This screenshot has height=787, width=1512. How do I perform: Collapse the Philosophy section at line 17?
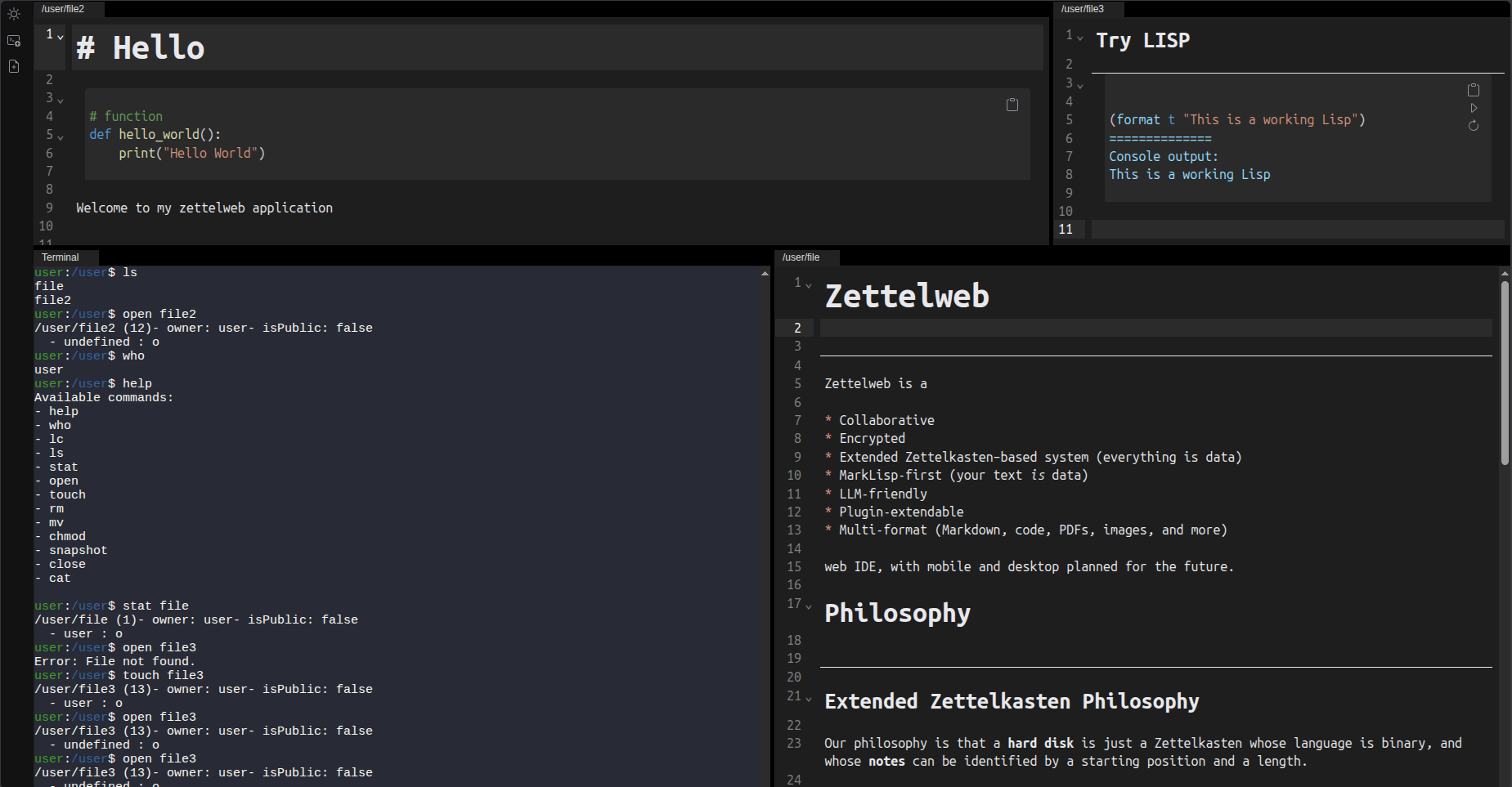tap(809, 606)
